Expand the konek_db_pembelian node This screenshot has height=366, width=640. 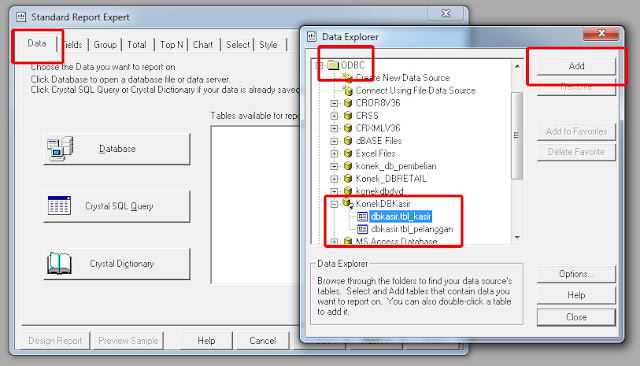tap(334, 166)
